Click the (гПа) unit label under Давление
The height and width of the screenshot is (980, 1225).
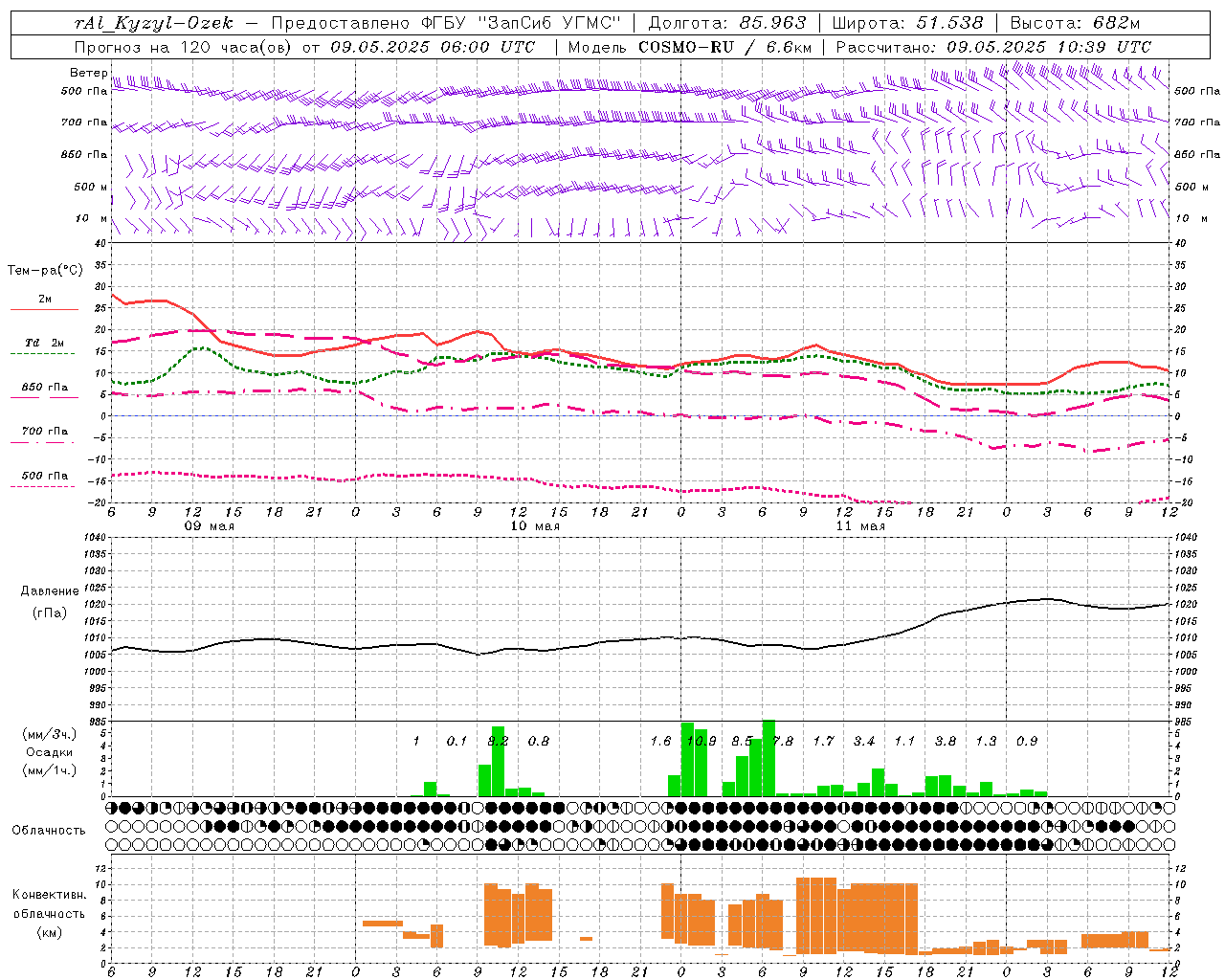tap(50, 613)
